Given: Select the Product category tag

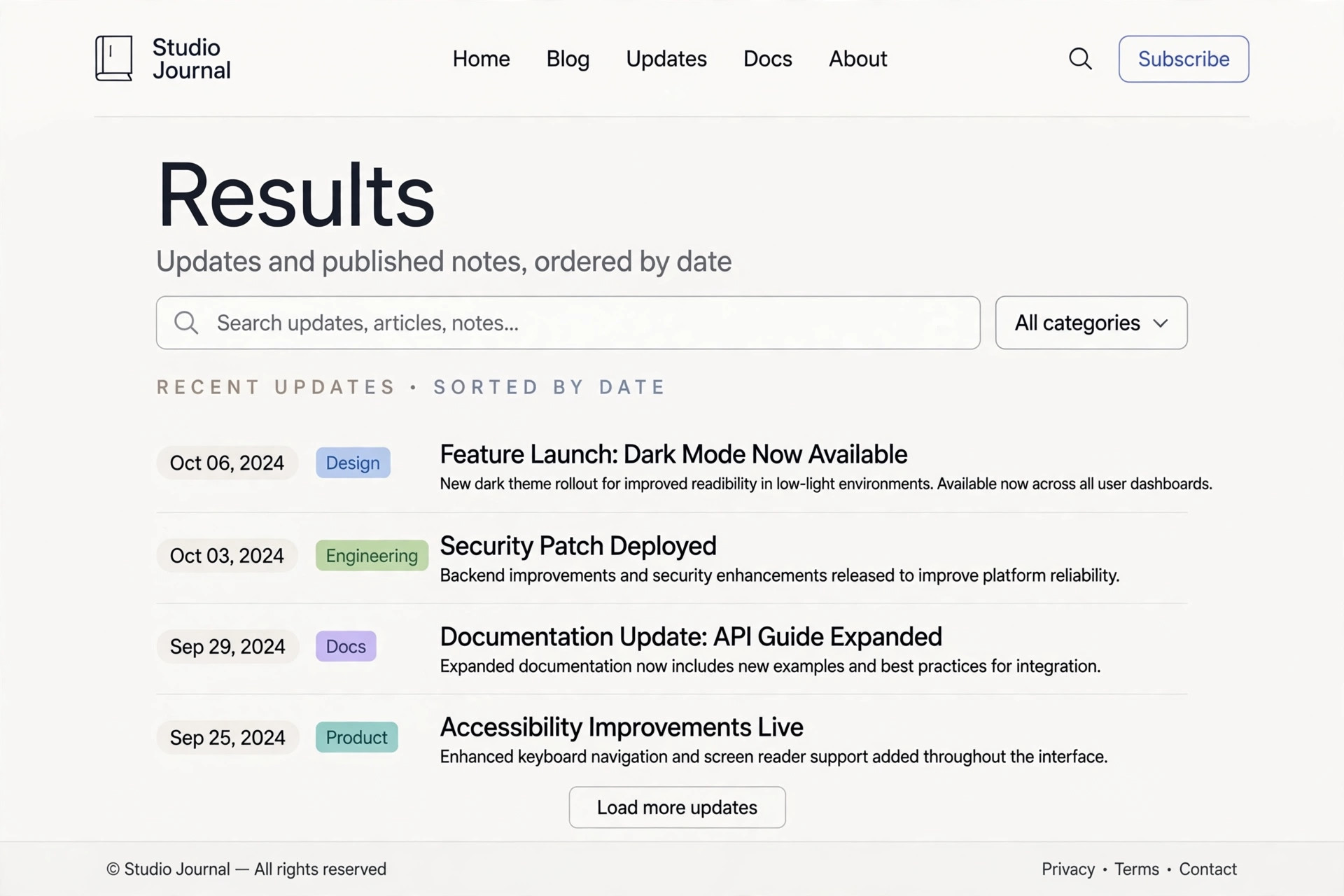Looking at the screenshot, I should pyautogui.click(x=356, y=737).
